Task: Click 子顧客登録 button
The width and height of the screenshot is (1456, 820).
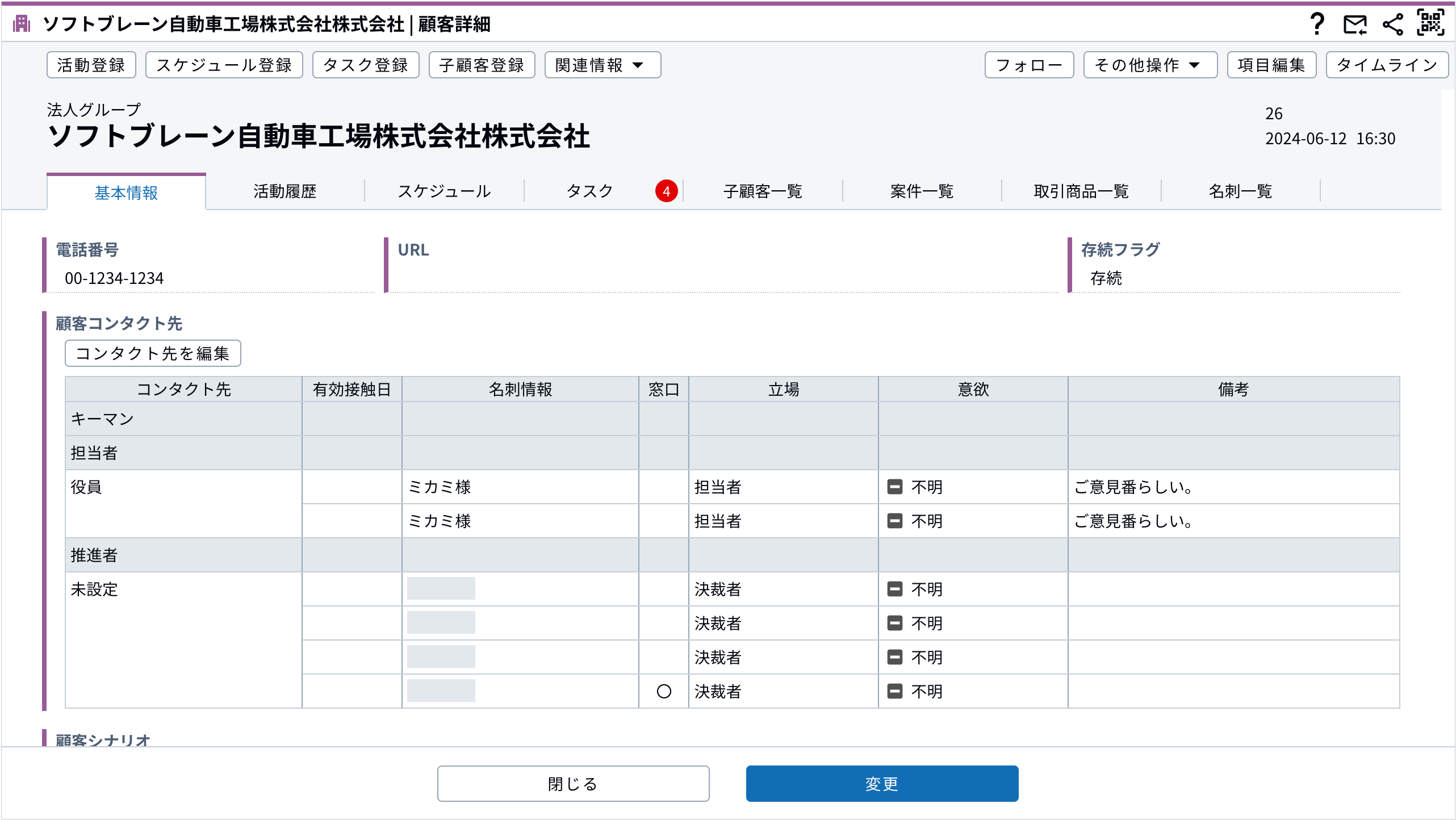Action: 482,65
